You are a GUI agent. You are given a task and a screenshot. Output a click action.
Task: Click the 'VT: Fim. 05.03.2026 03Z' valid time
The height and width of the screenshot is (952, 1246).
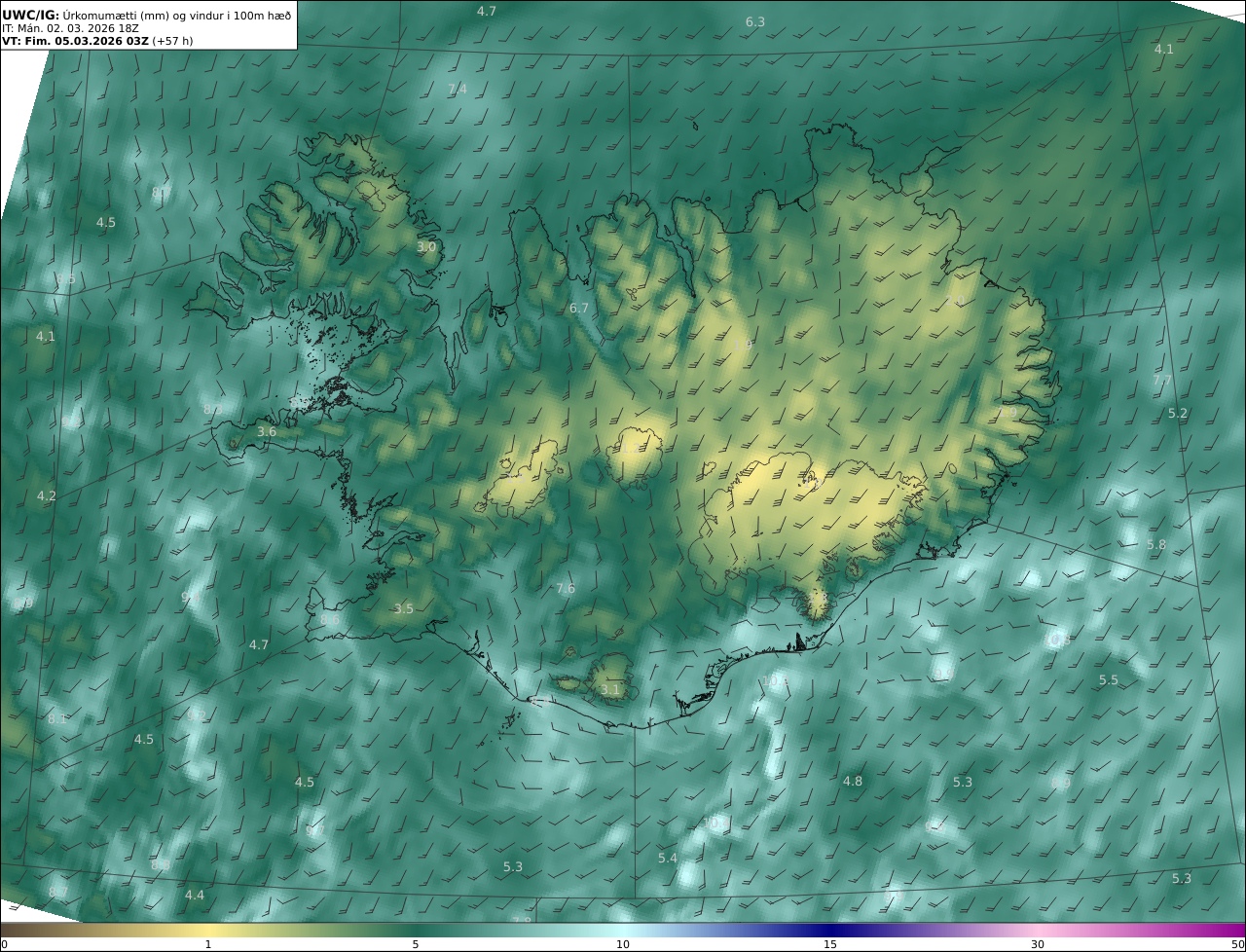(x=75, y=41)
